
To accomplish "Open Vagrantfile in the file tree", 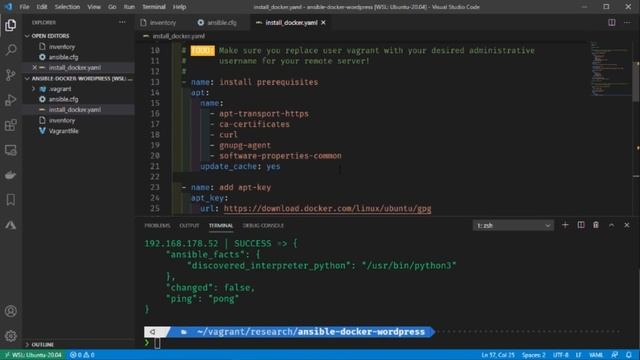I will point(63,131).
